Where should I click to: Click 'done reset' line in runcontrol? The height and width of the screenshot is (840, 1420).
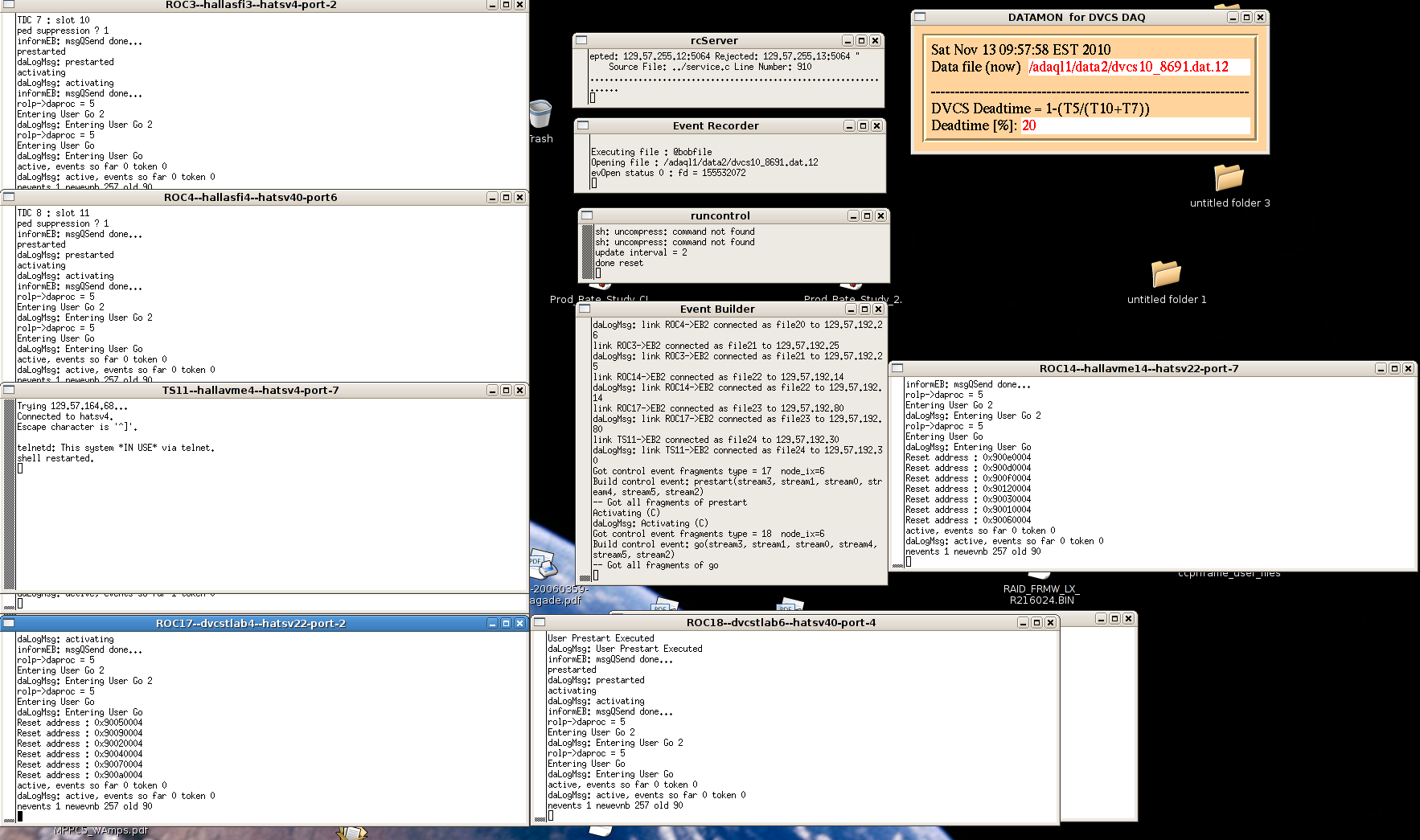(619, 263)
